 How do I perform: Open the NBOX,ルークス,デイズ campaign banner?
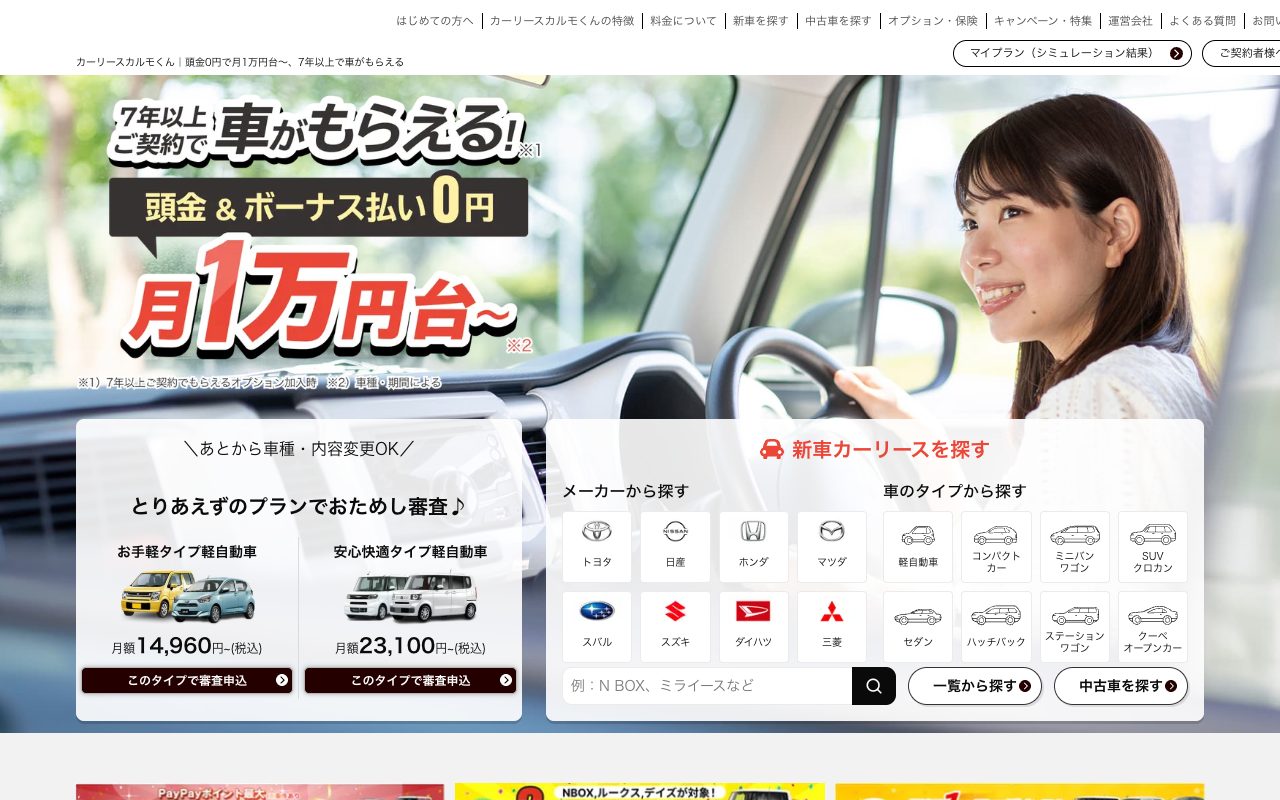640,792
